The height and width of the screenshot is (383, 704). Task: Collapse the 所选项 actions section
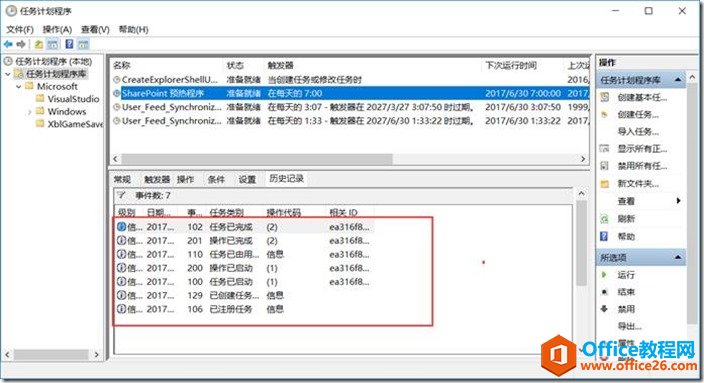[678, 257]
